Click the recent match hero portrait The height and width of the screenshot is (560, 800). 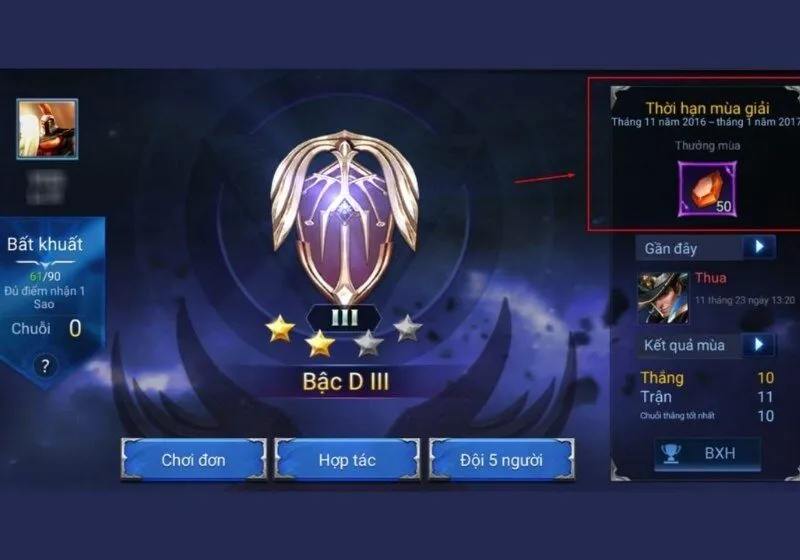coord(663,298)
